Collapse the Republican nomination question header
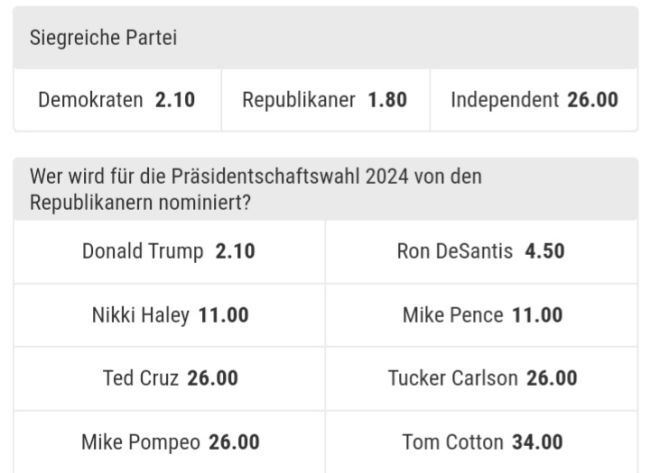This screenshot has height=473, width=650. (x=325, y=189)
